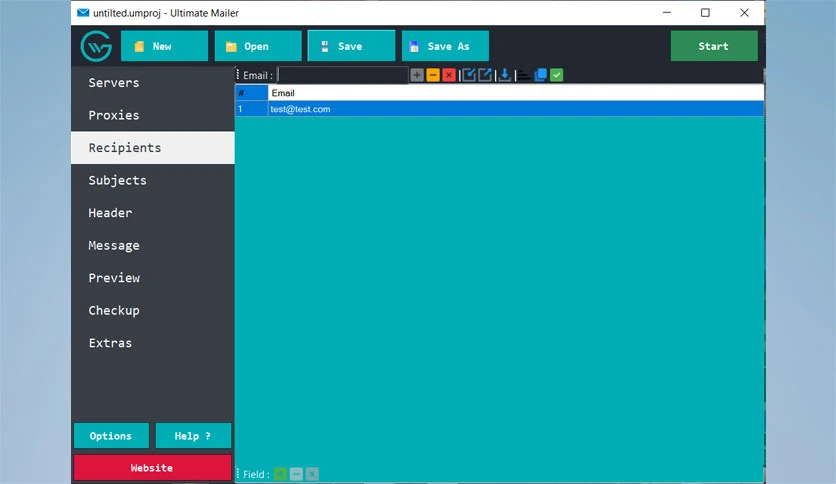Select the Recipients section
The image size is (836, 484).
[152, 148]
